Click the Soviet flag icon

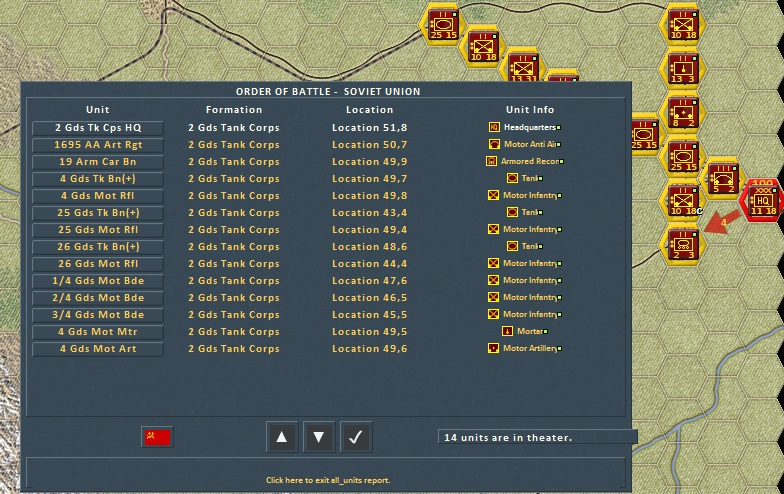coord(158,437)
